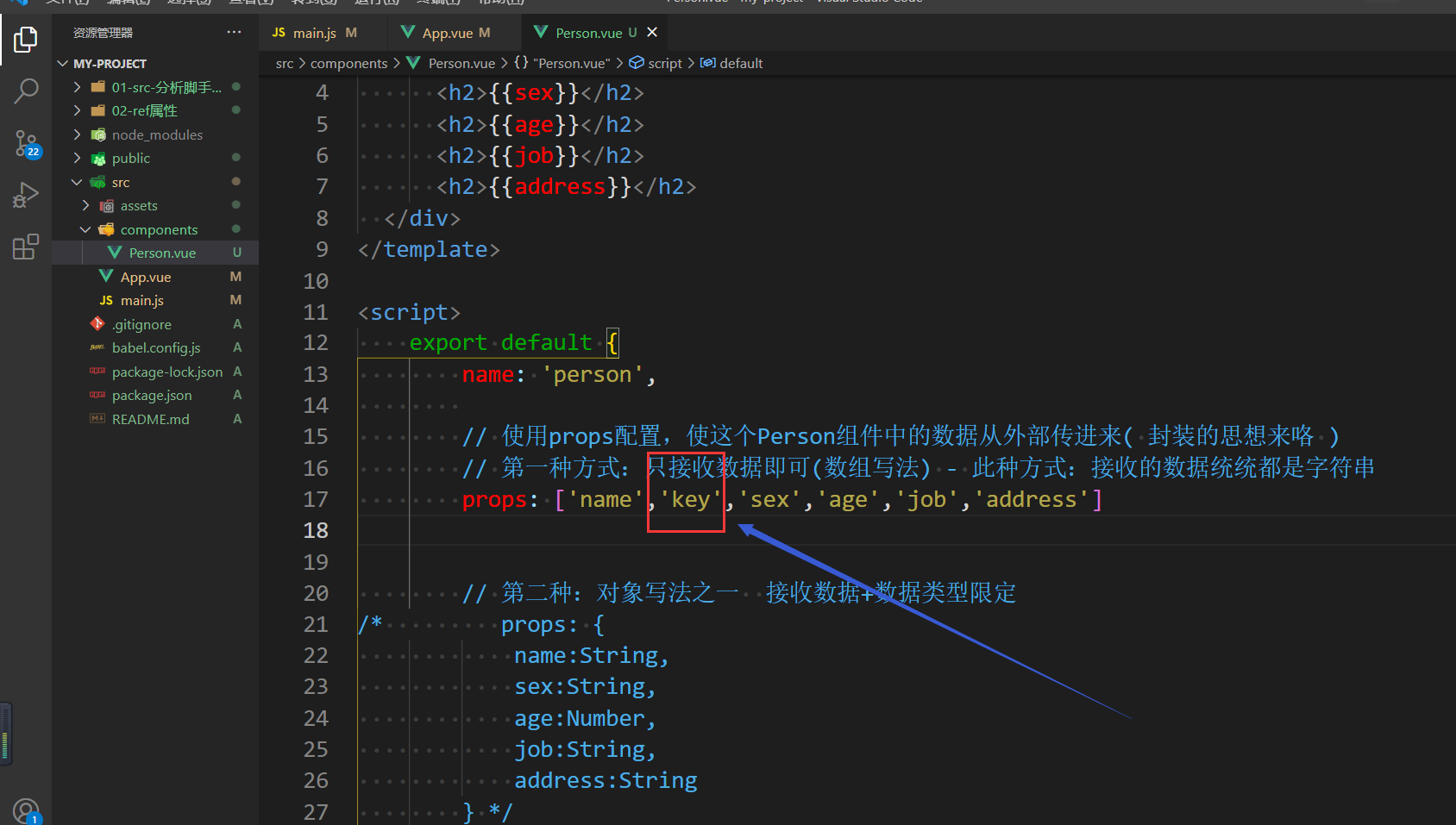Image resolution: width=1456 pixels, height=825 pixels.
Task: Click the Person.vue breadcrumb segment
Action: tap(461, 63)
